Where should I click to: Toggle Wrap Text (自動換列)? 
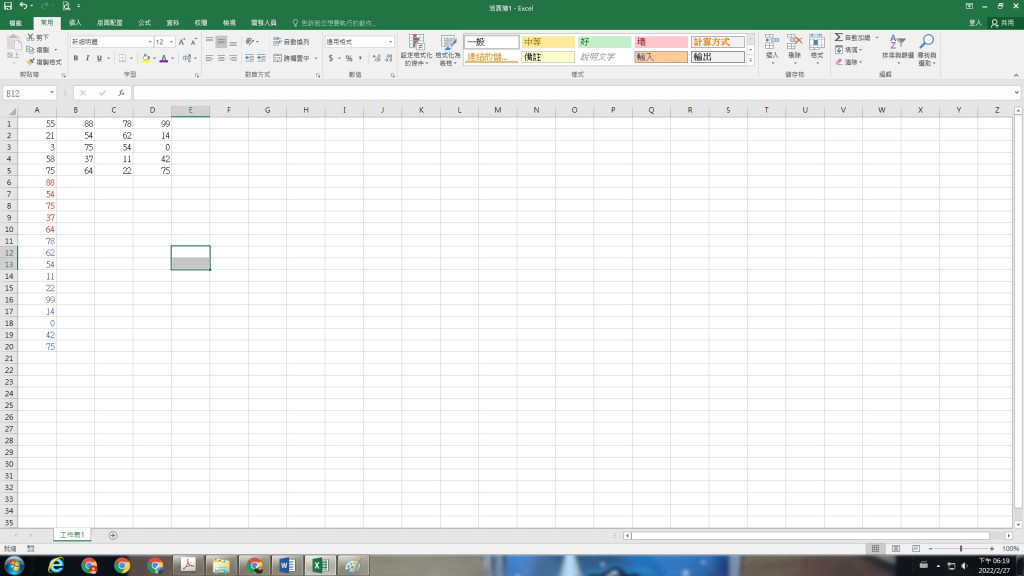(291, 42)
